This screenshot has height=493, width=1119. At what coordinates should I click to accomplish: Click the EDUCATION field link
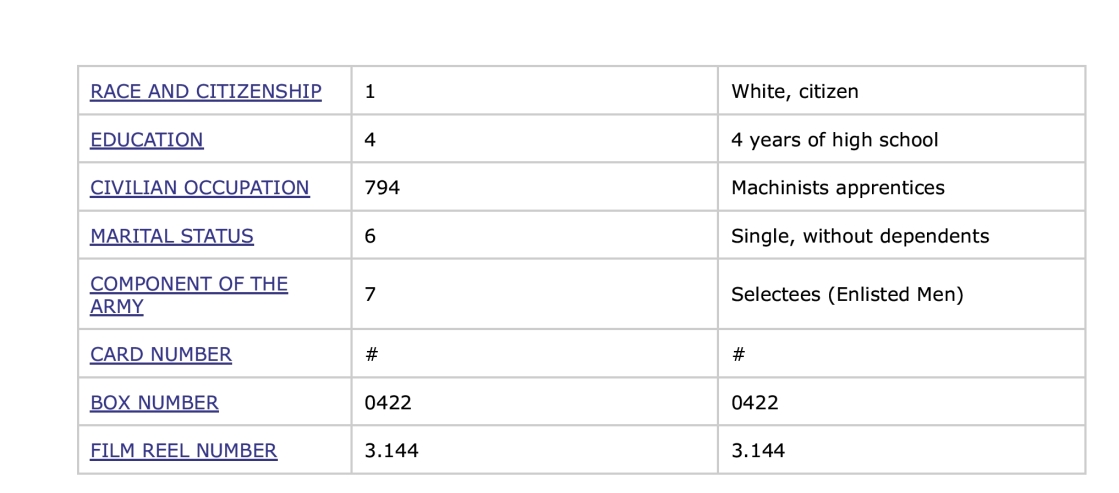(x=146, y=140)
